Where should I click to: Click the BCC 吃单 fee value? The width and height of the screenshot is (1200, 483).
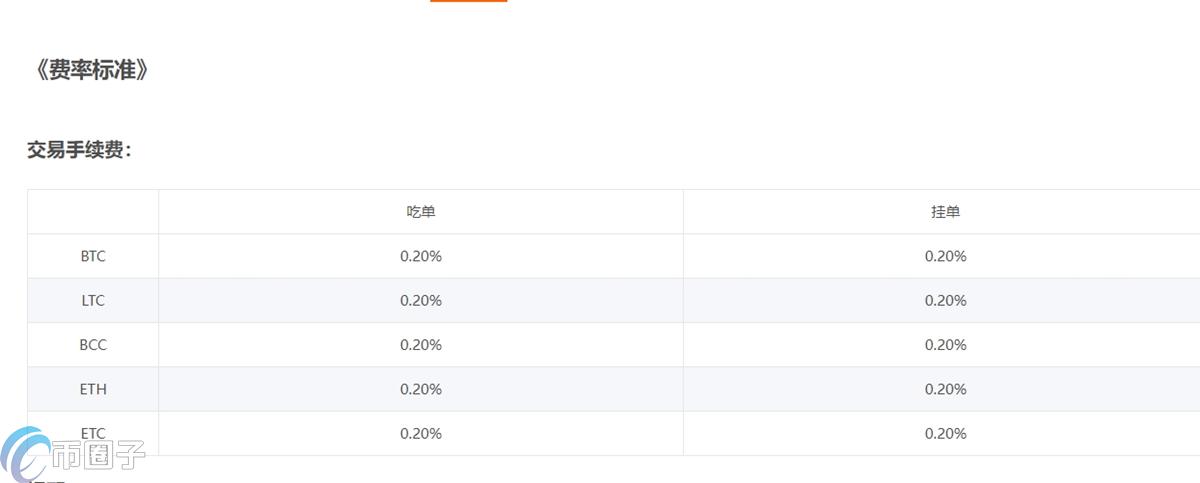point(421,345)
